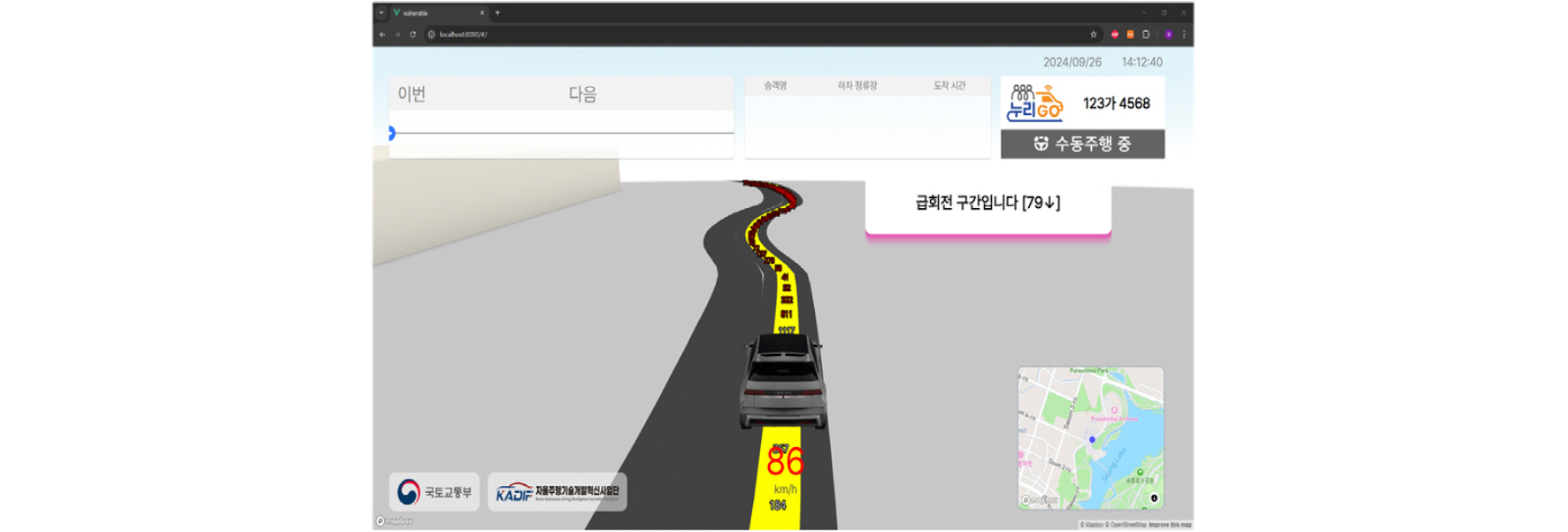Open the Chrome three-dot menu
The height and width of the screenshot is (532, 1568).
click(x=1184, y=35)
